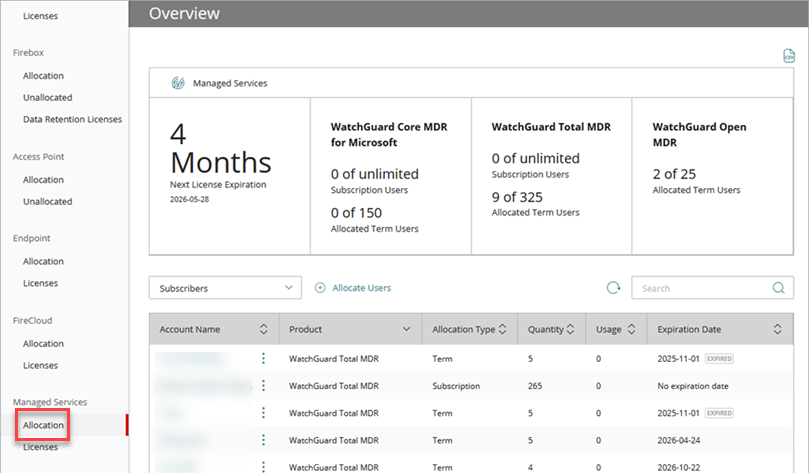Open Data Retention Licenses page
The height and width of the screenshot is (473, 809).
click(x=72, y=119)
